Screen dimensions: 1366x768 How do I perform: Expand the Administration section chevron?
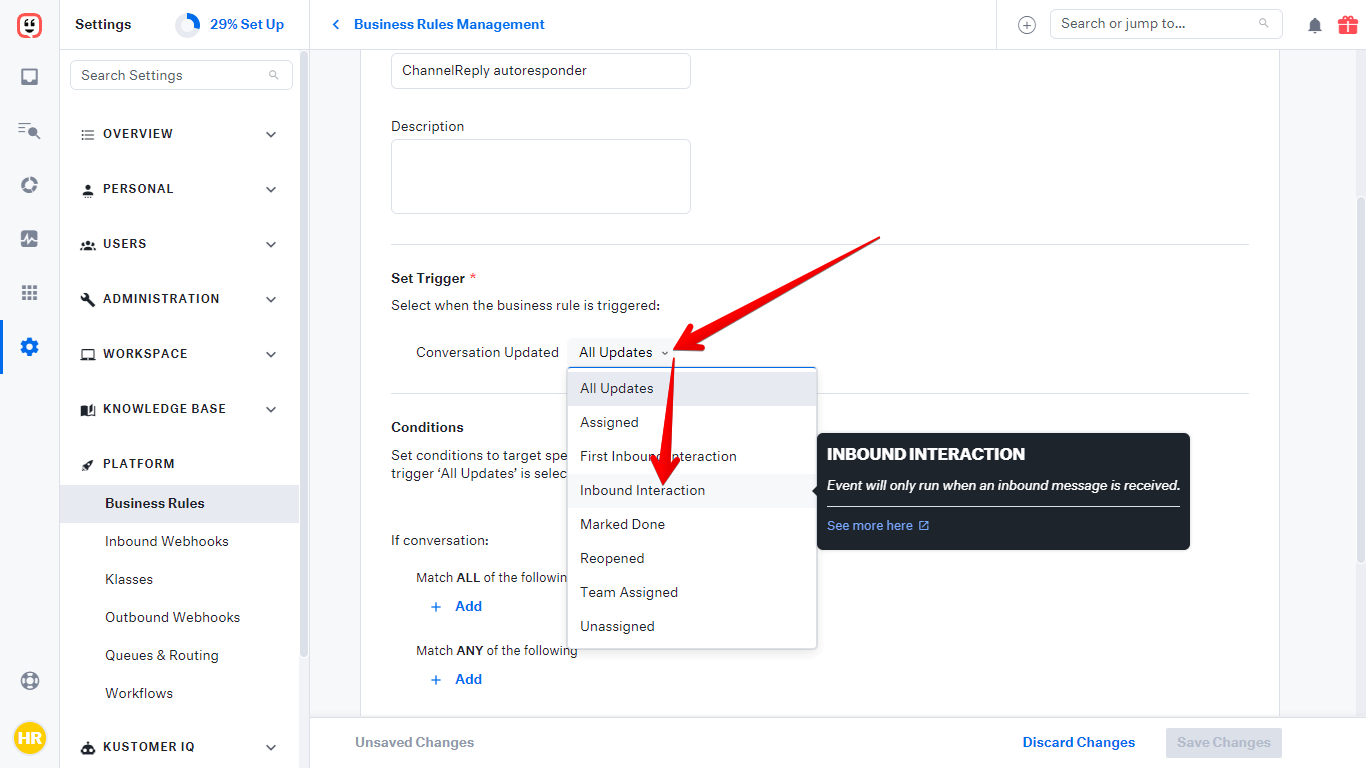tap(271, 299)
